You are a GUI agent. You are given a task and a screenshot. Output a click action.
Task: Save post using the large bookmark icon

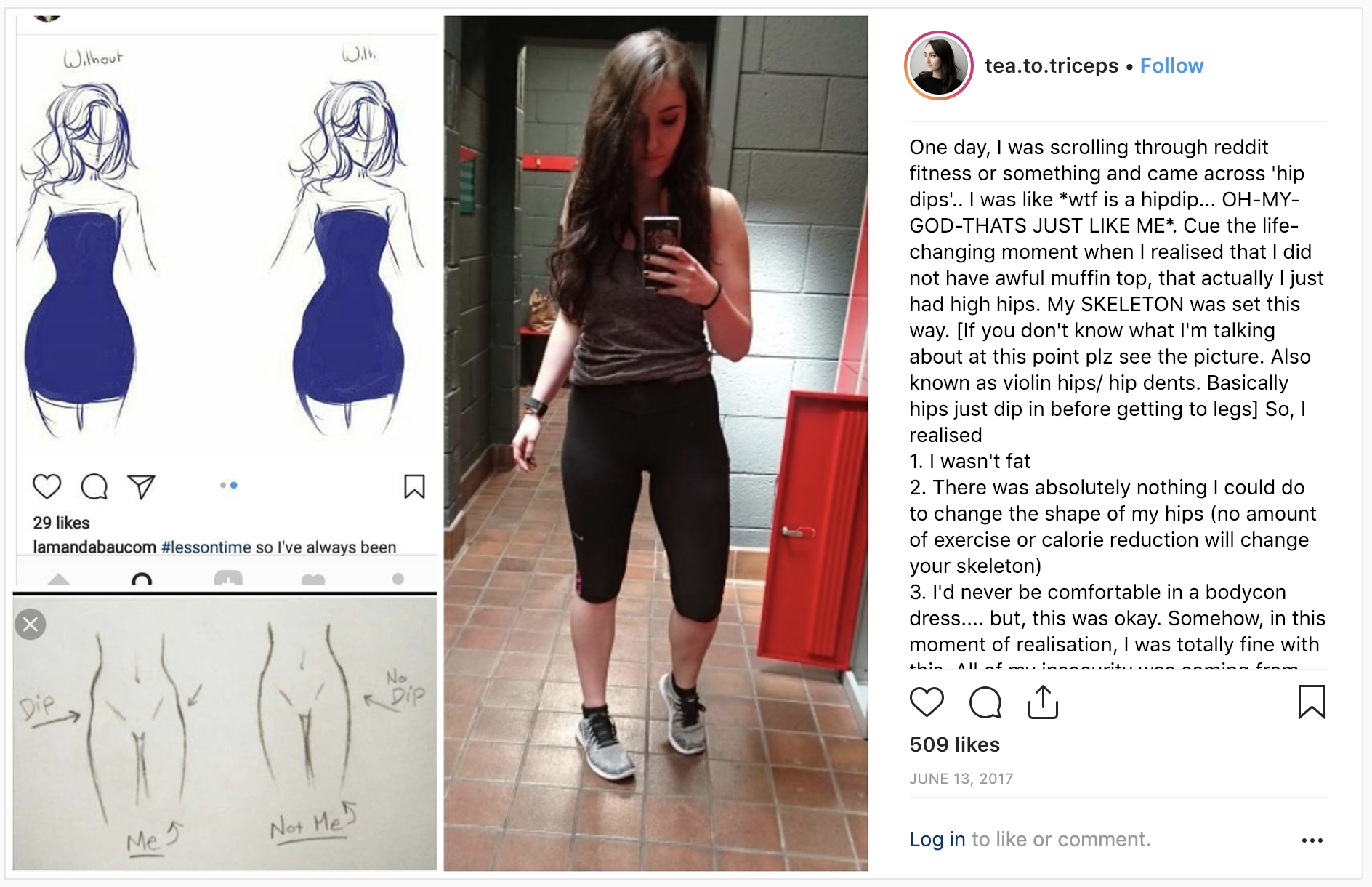[x=1312, y=702]
